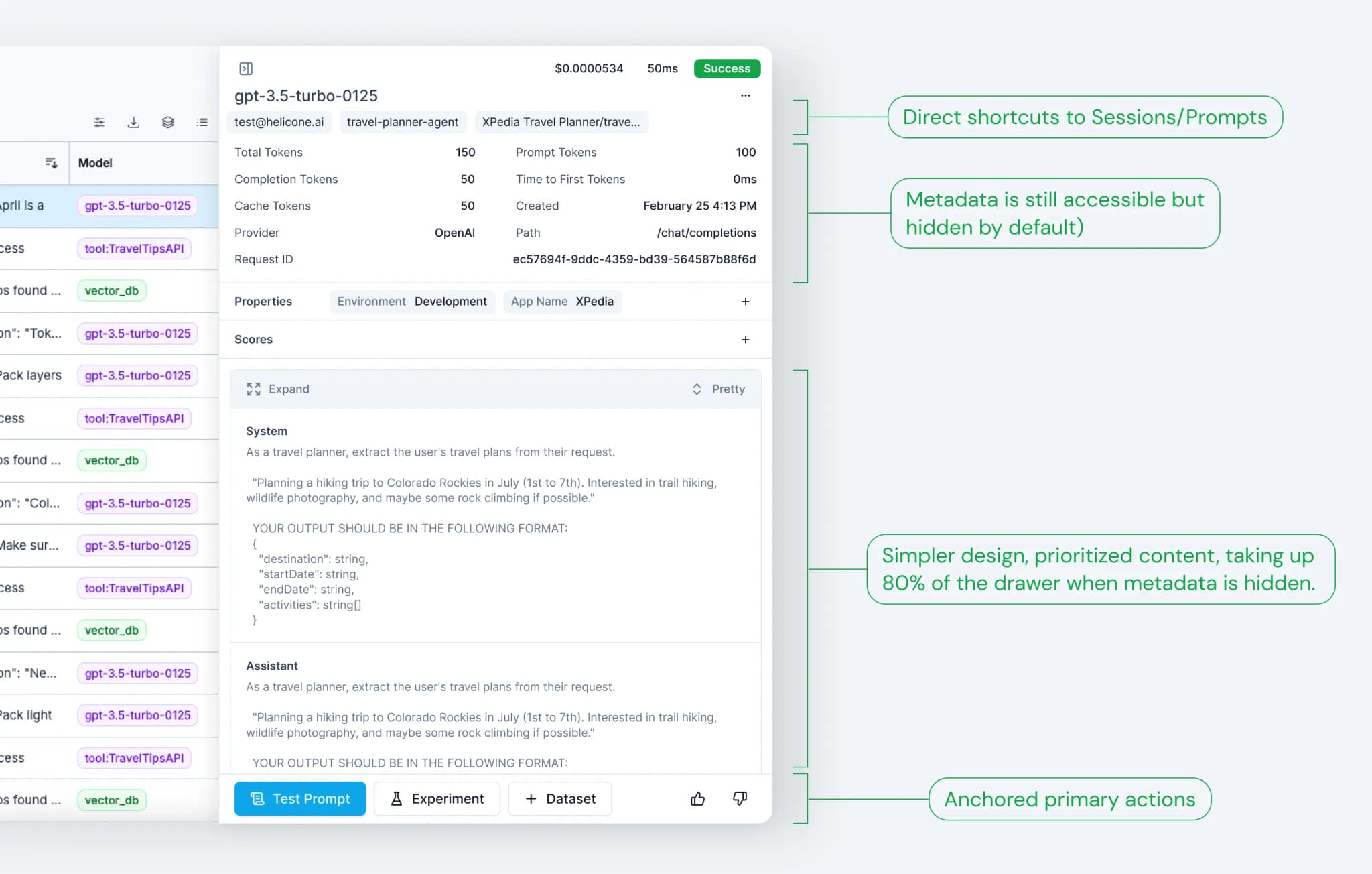The height and width of the screenshot is (874, 1372).
Task: Open the XPedia Travel Planner prompt shortcut
Action: 561,122
